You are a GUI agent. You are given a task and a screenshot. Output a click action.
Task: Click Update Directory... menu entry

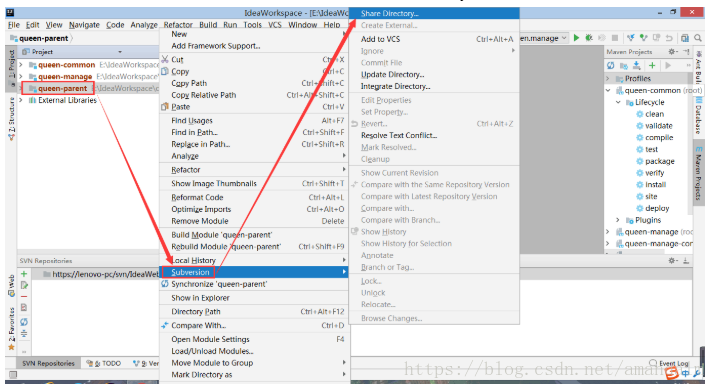434,74
